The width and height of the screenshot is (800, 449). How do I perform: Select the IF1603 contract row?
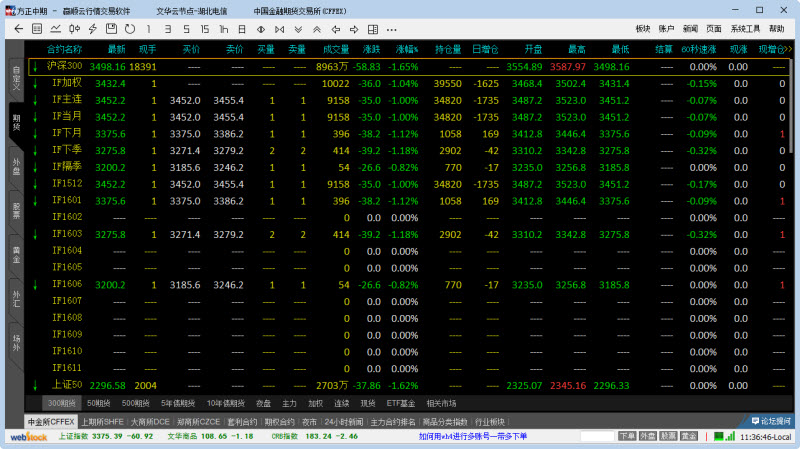409,235
